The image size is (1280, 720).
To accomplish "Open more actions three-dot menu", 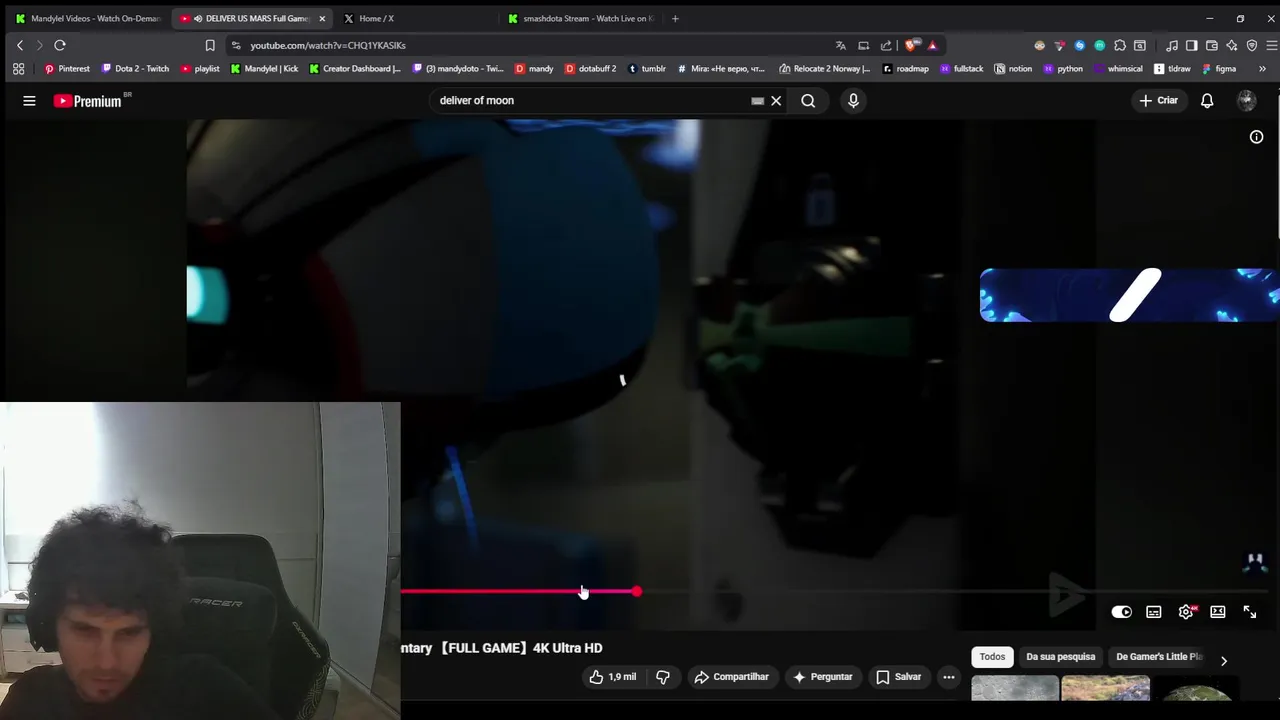I will [x=948, y=677].
